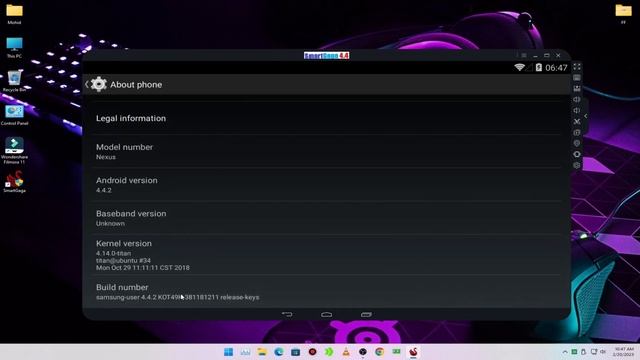640x360 pixels.
Task: Launch Microsoft Edge from the taskbar
Action: [279, 352]
